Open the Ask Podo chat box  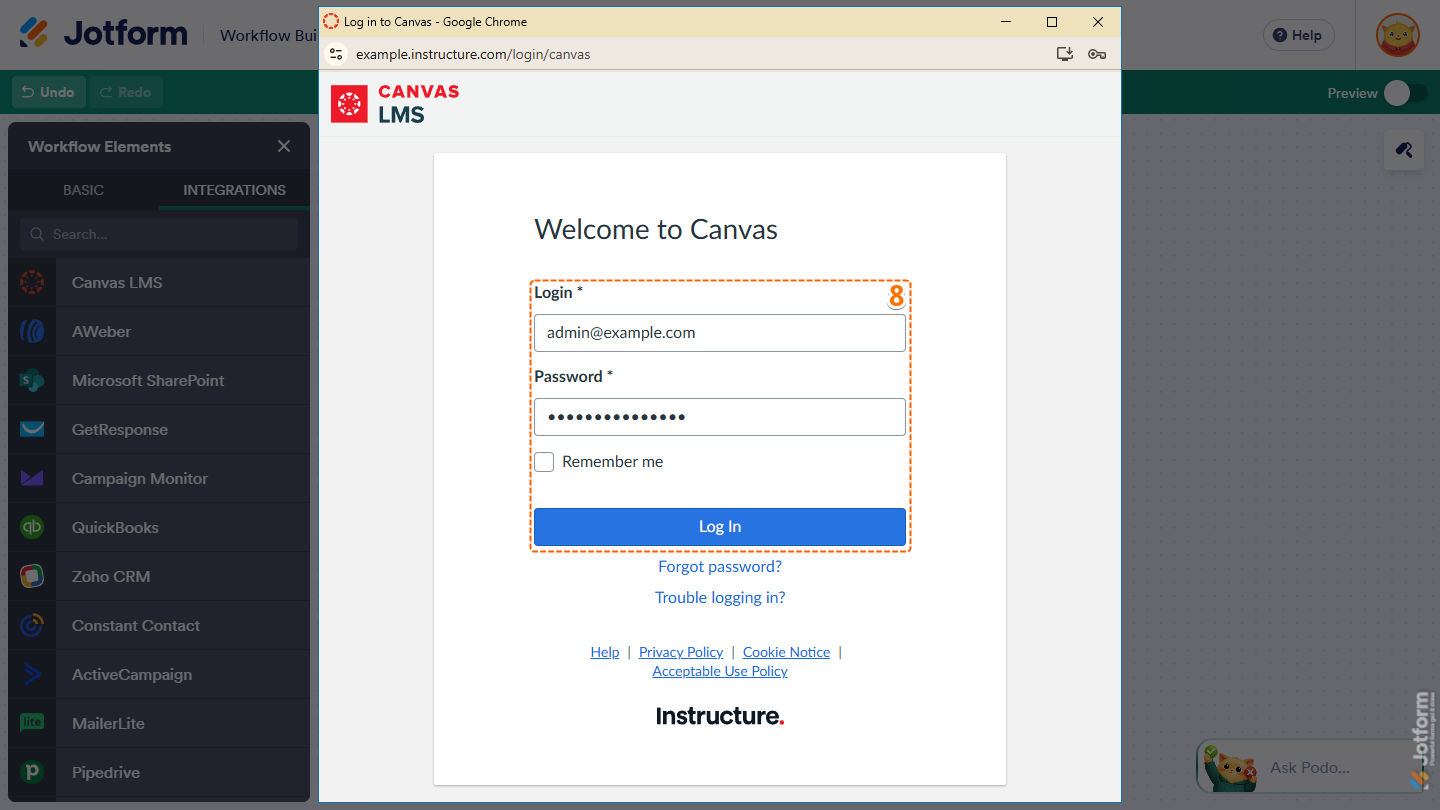[x=1310, y=768]
